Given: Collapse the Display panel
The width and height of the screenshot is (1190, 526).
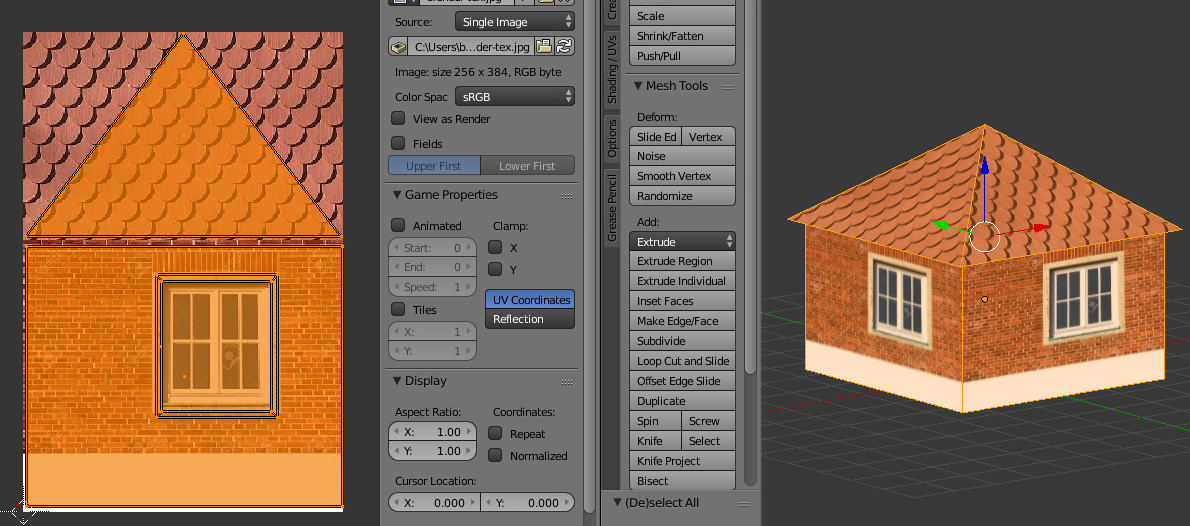Looking at the screenshot, I should (397, 381).
